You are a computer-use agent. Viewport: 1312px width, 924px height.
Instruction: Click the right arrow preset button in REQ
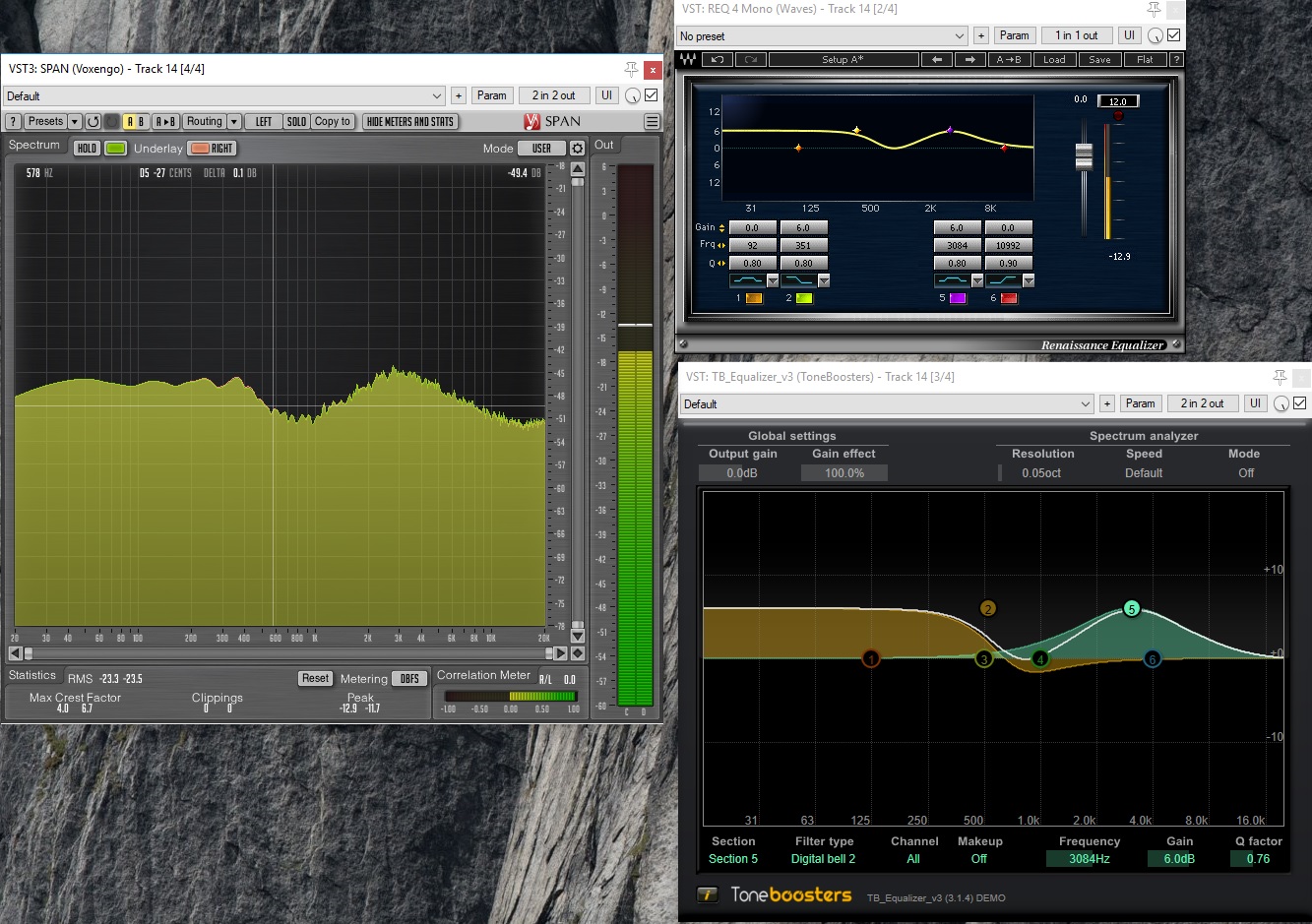(969, 60)
